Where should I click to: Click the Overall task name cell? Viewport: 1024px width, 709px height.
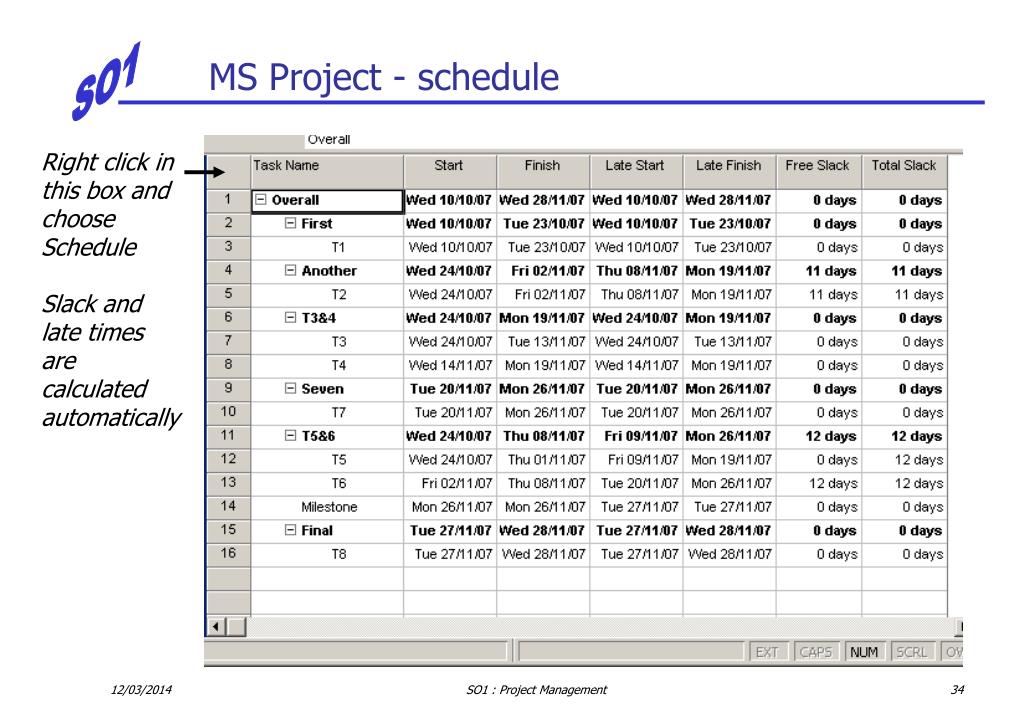click(x=327, y=200)
